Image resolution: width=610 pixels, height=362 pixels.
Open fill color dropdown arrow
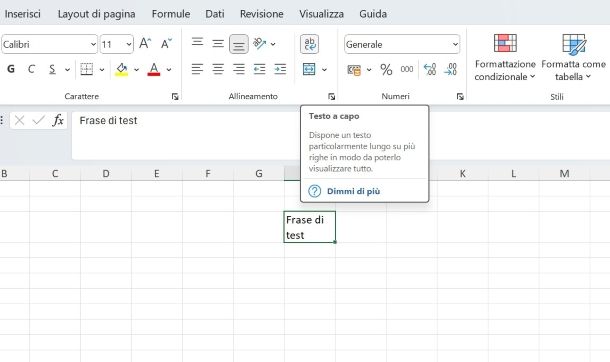point(137,70)
